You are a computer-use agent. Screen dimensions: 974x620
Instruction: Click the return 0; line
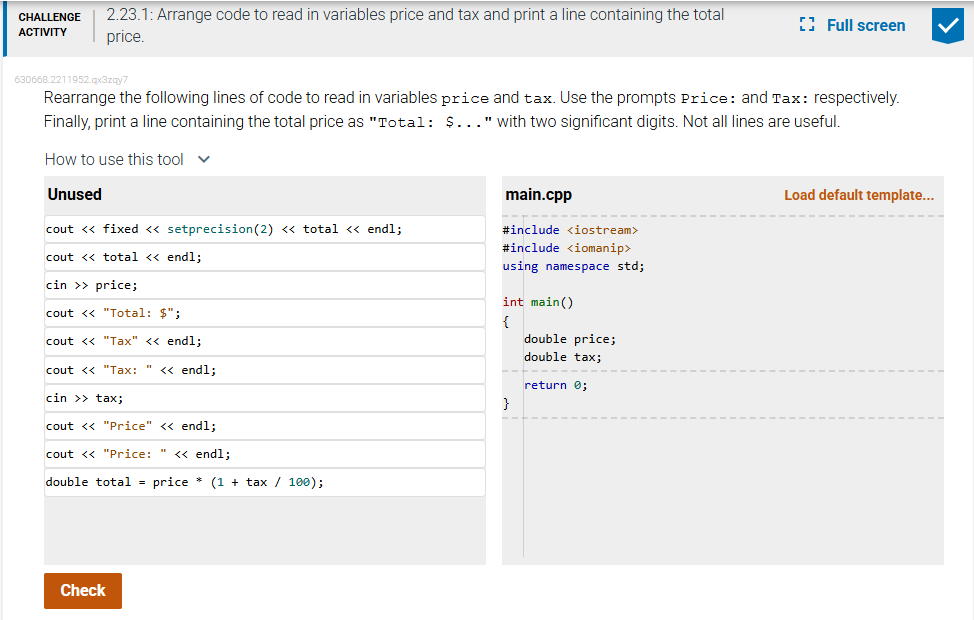(x=555, y=385)
